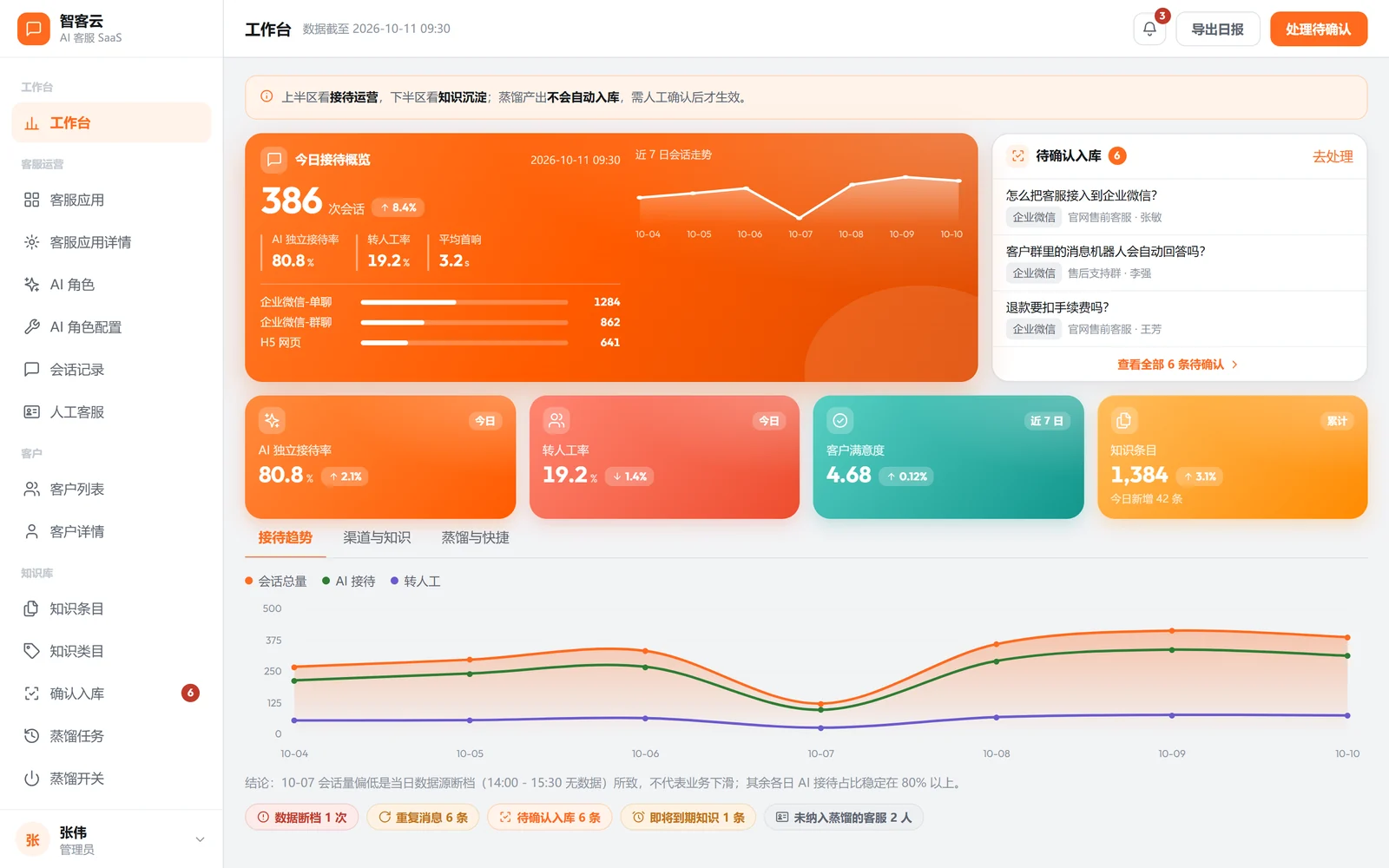The image size is (1389, 868).
Task: Click the info icon in notice banner
Action: click(x=267, y=97)
